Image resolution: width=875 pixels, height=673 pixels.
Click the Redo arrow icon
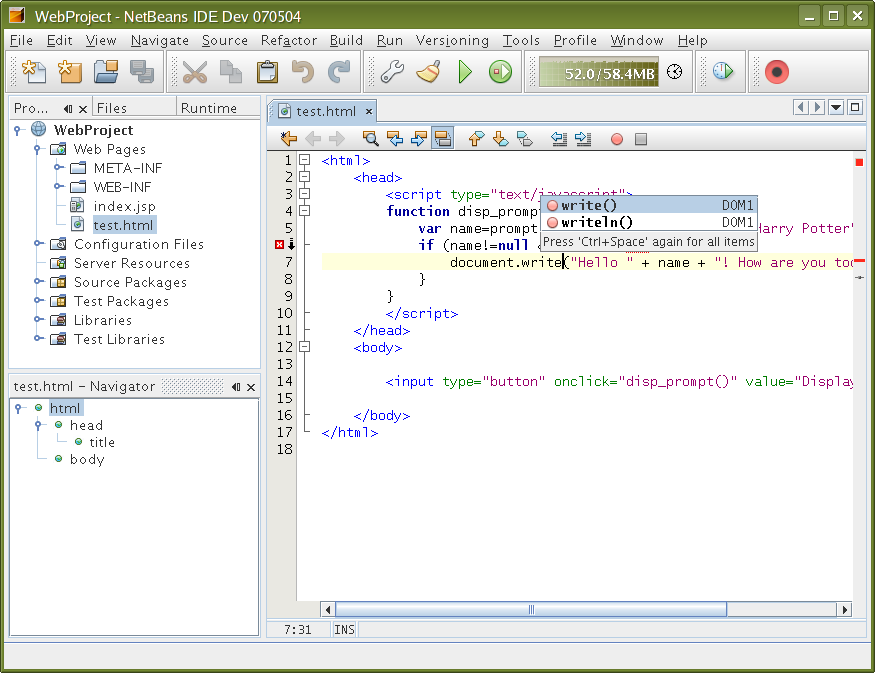(x=339, y=72)
